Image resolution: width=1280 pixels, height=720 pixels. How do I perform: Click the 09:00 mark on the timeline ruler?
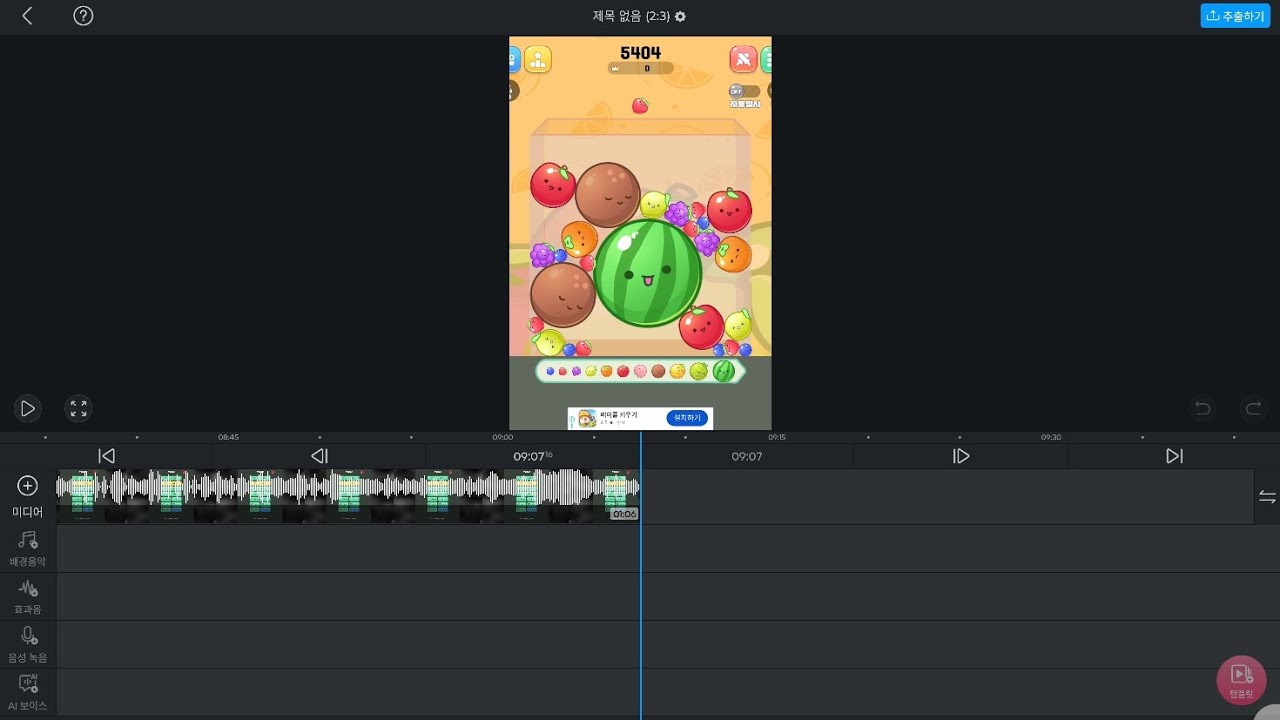[502, 437]
